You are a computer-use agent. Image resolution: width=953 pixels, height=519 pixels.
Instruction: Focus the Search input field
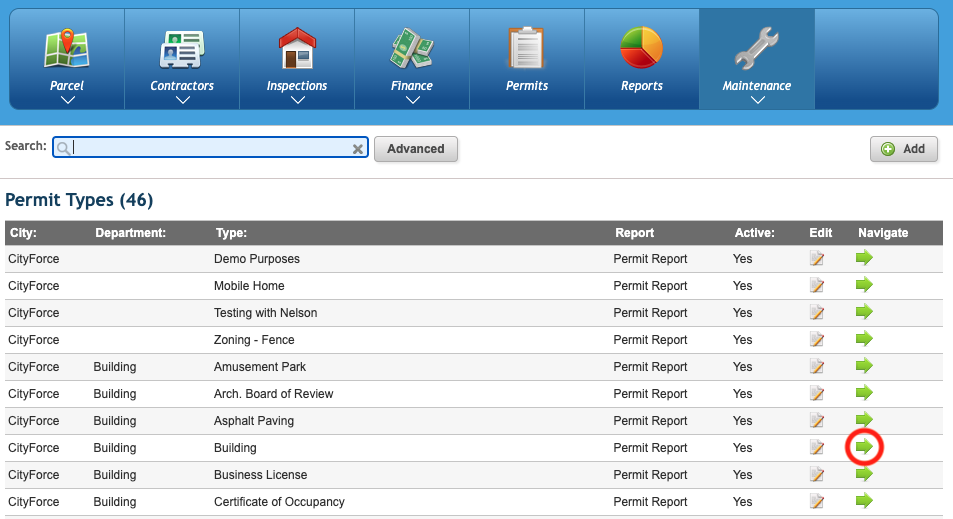point(210,148)
